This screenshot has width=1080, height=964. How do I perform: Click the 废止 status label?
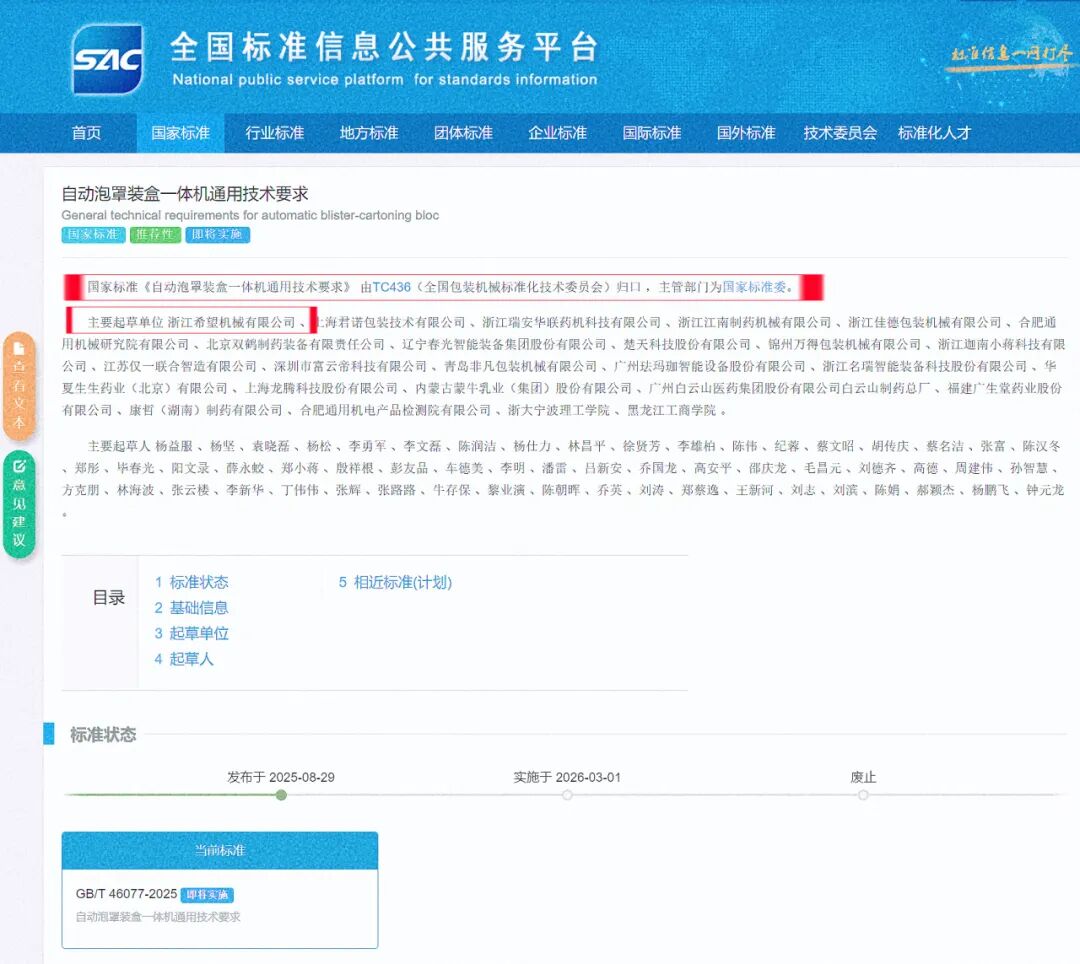[x=863, y=777]
